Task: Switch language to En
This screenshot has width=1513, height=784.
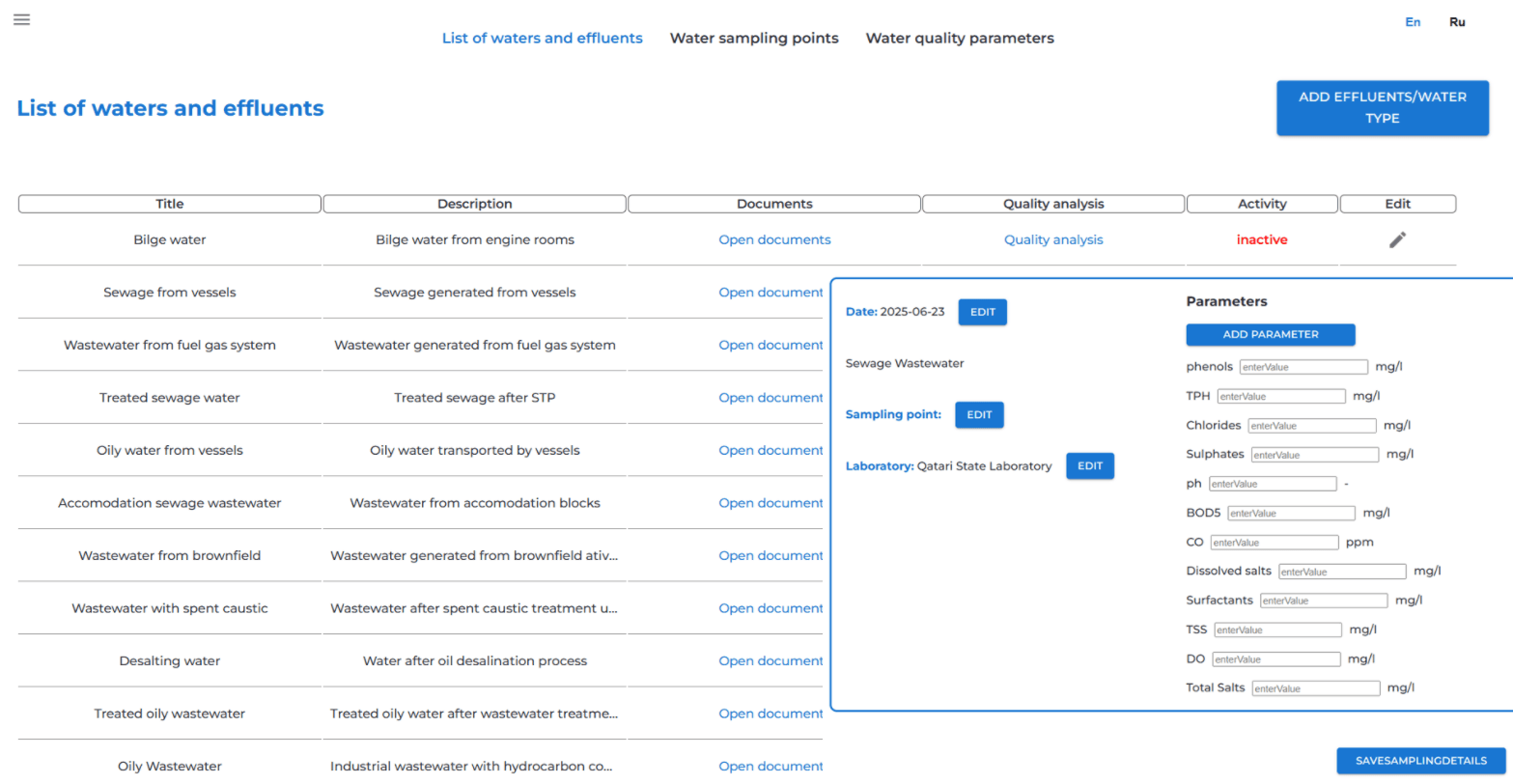Action: 1413,22
